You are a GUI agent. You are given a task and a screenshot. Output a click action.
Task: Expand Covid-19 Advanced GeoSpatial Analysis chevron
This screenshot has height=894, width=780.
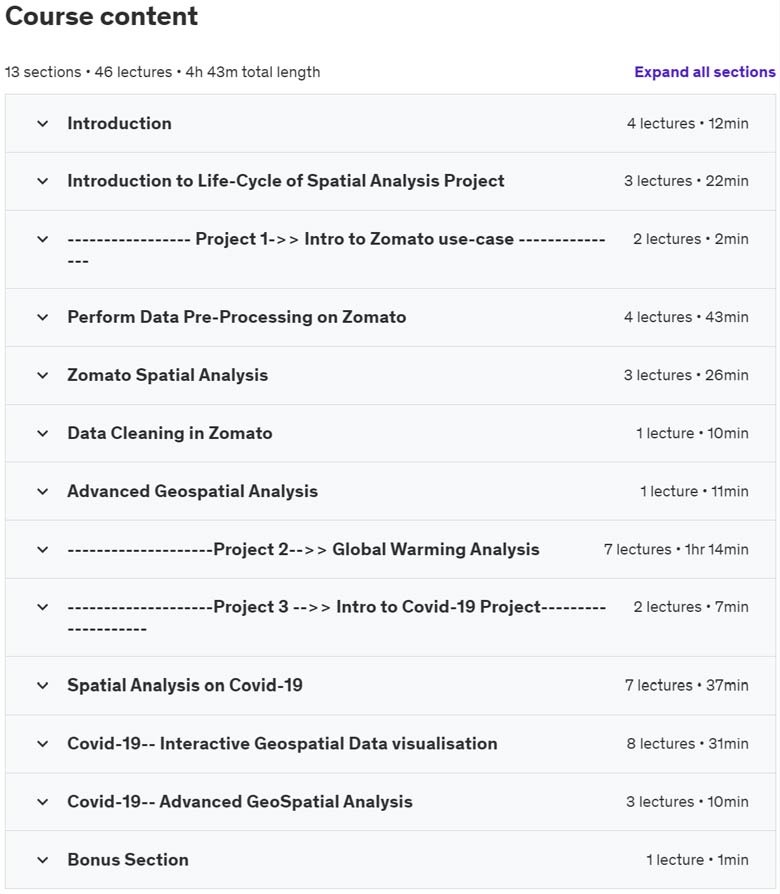point(42,801)
